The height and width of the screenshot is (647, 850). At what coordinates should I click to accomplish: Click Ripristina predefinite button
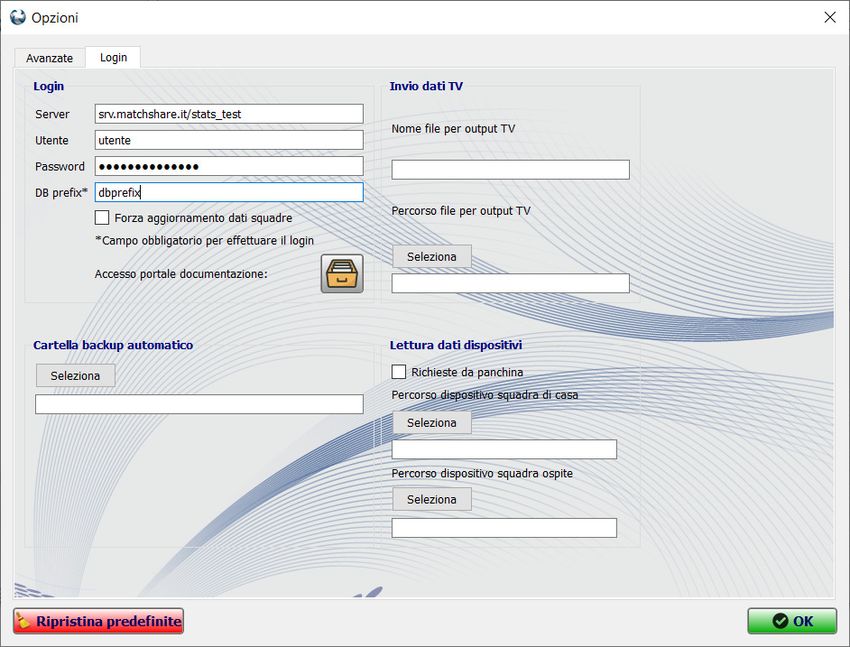(x=99, y=621)
